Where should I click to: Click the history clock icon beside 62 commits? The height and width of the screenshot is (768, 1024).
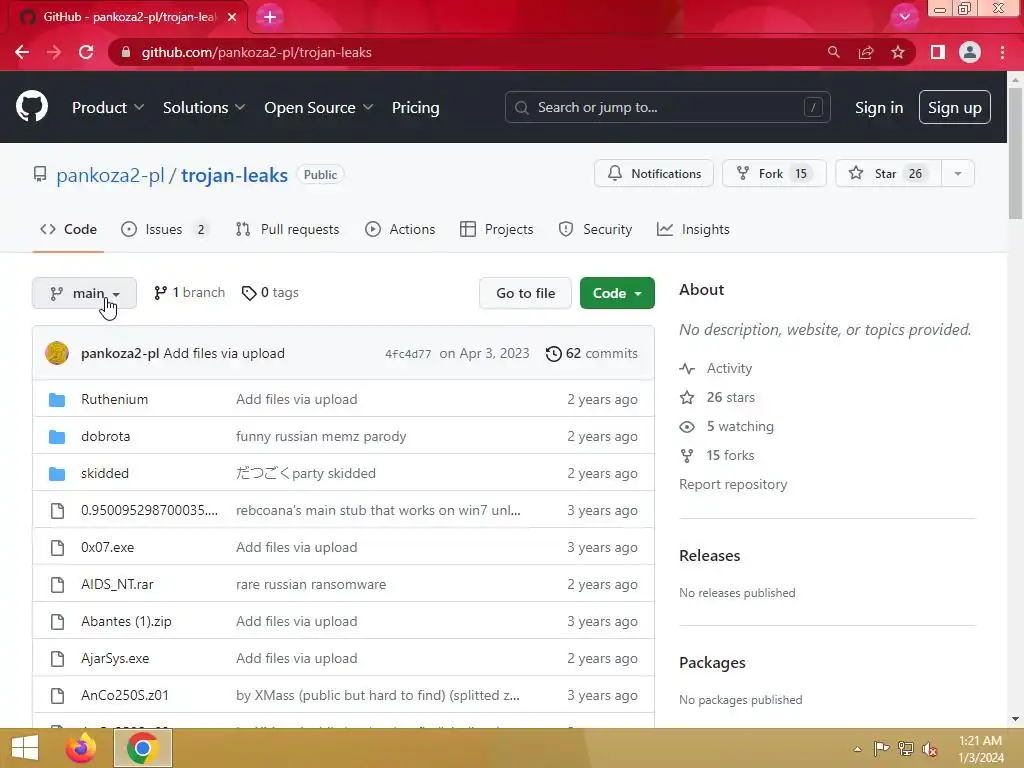(x=553, y=353)
